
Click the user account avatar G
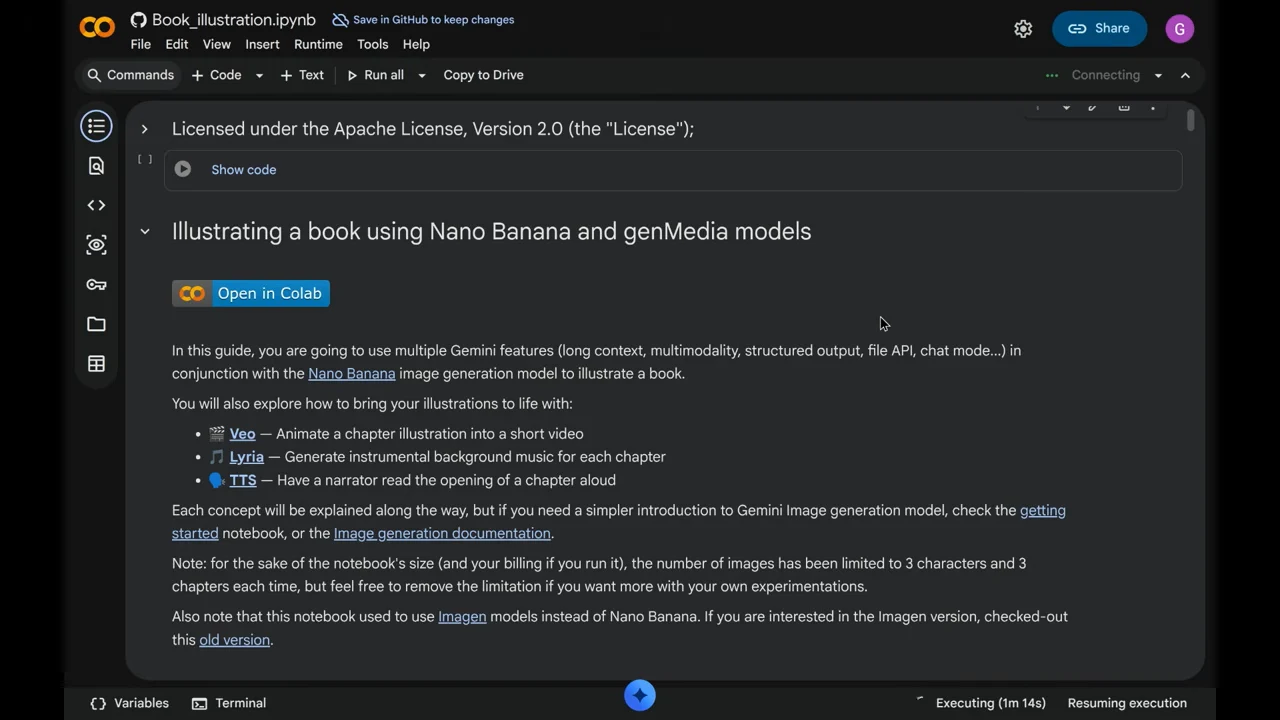point(1180,29)
